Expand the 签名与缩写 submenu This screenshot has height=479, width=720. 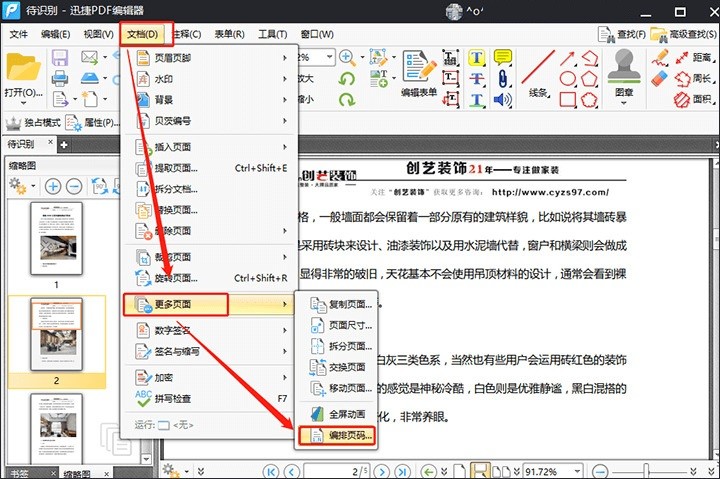(211, 351)
